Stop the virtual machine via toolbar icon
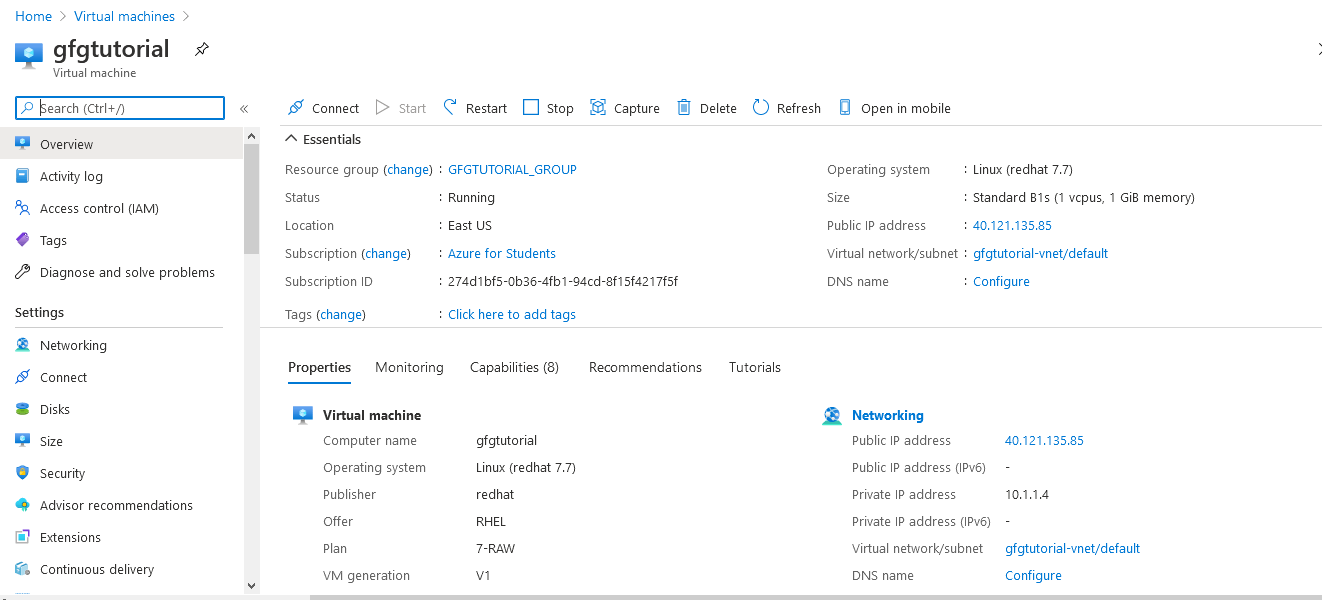1322x600 pixels. coord(547,107)
